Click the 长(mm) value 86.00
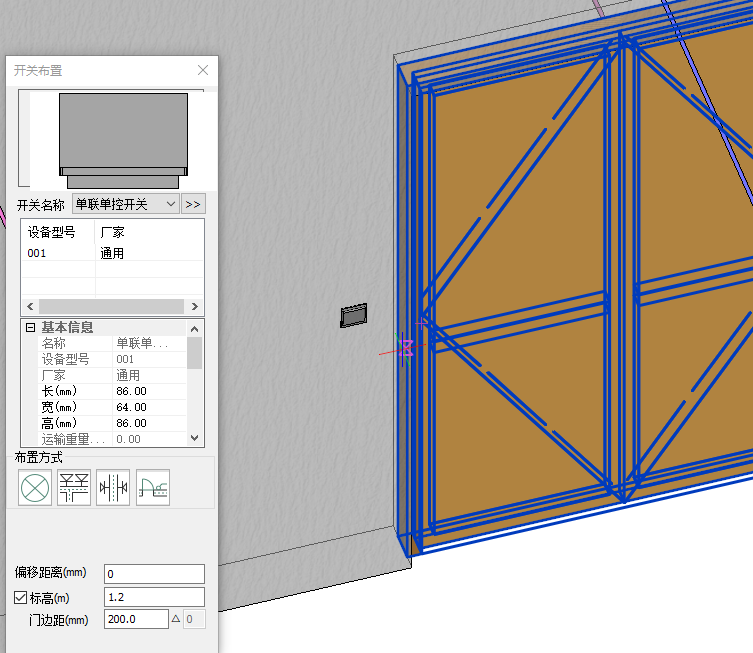 point(149,391)
